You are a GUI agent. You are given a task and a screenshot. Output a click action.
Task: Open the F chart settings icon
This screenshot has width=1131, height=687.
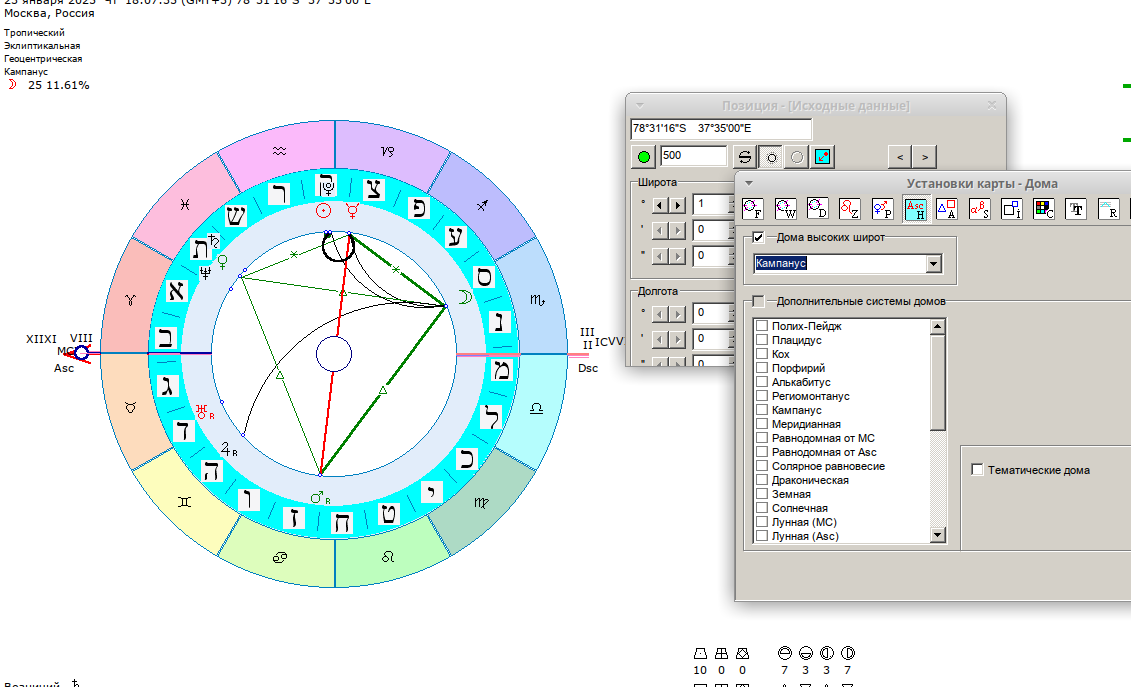click(x=753, y=209)
